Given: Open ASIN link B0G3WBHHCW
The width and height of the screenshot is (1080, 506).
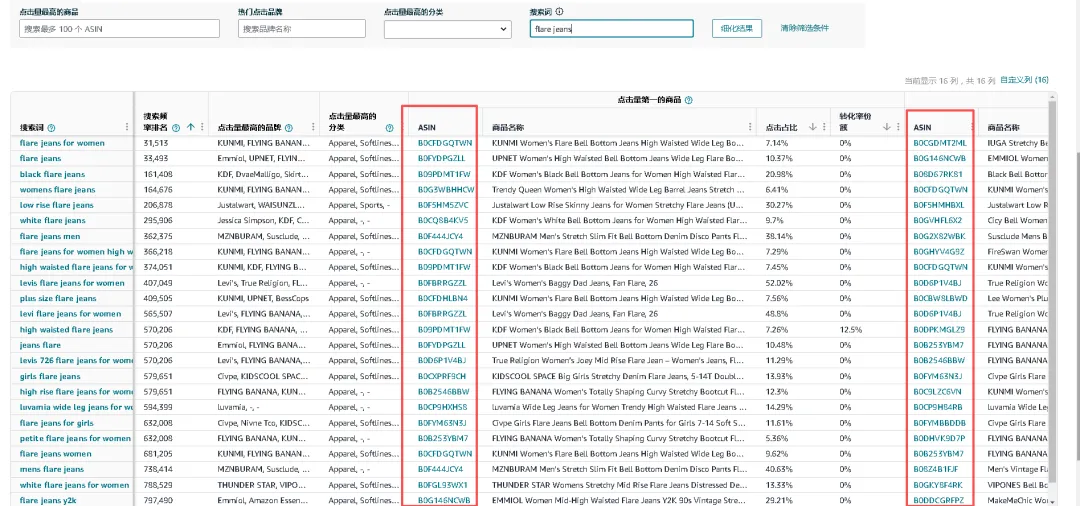Looking at the screenshot, I should pyautogui.click(x=446, y=189).
